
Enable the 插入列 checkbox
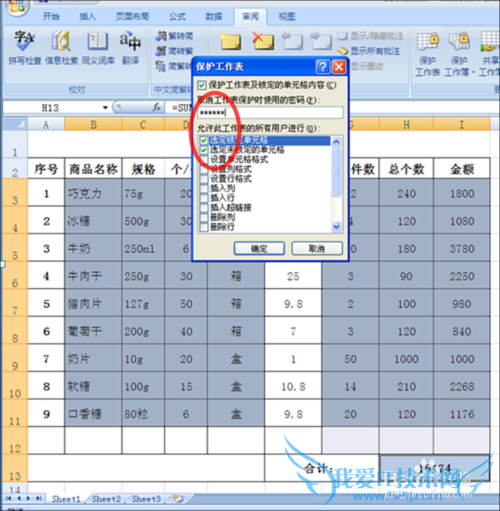(x=204, y=189)
